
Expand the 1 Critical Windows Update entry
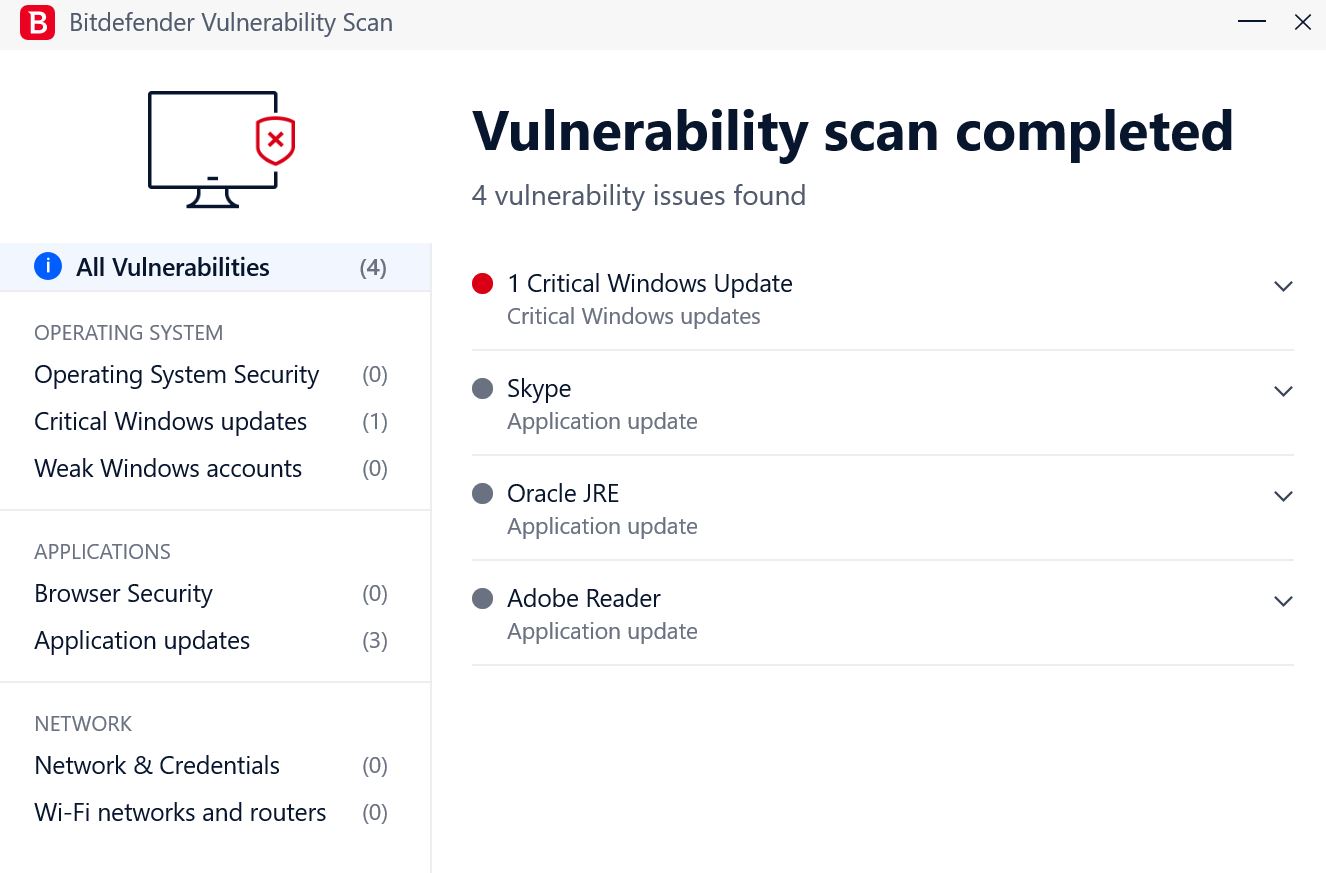[1284, 287]
